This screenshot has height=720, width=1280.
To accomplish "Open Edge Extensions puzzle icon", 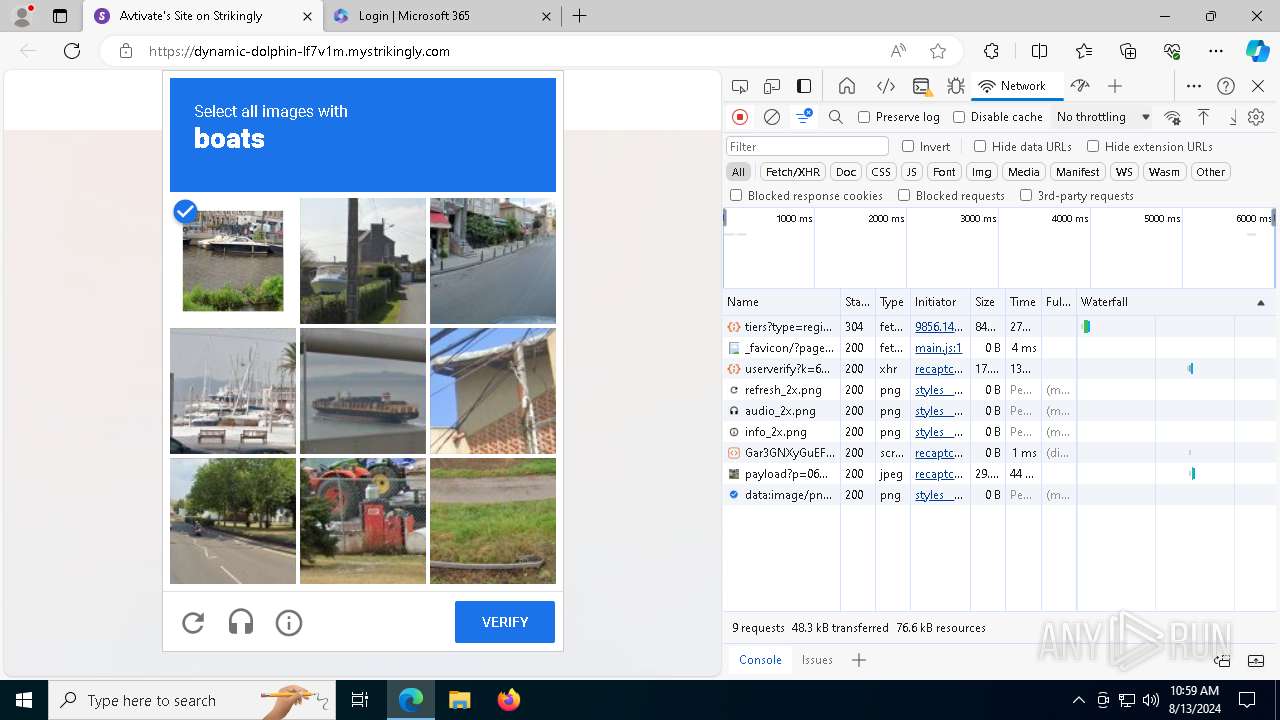I will pos(991,51).
